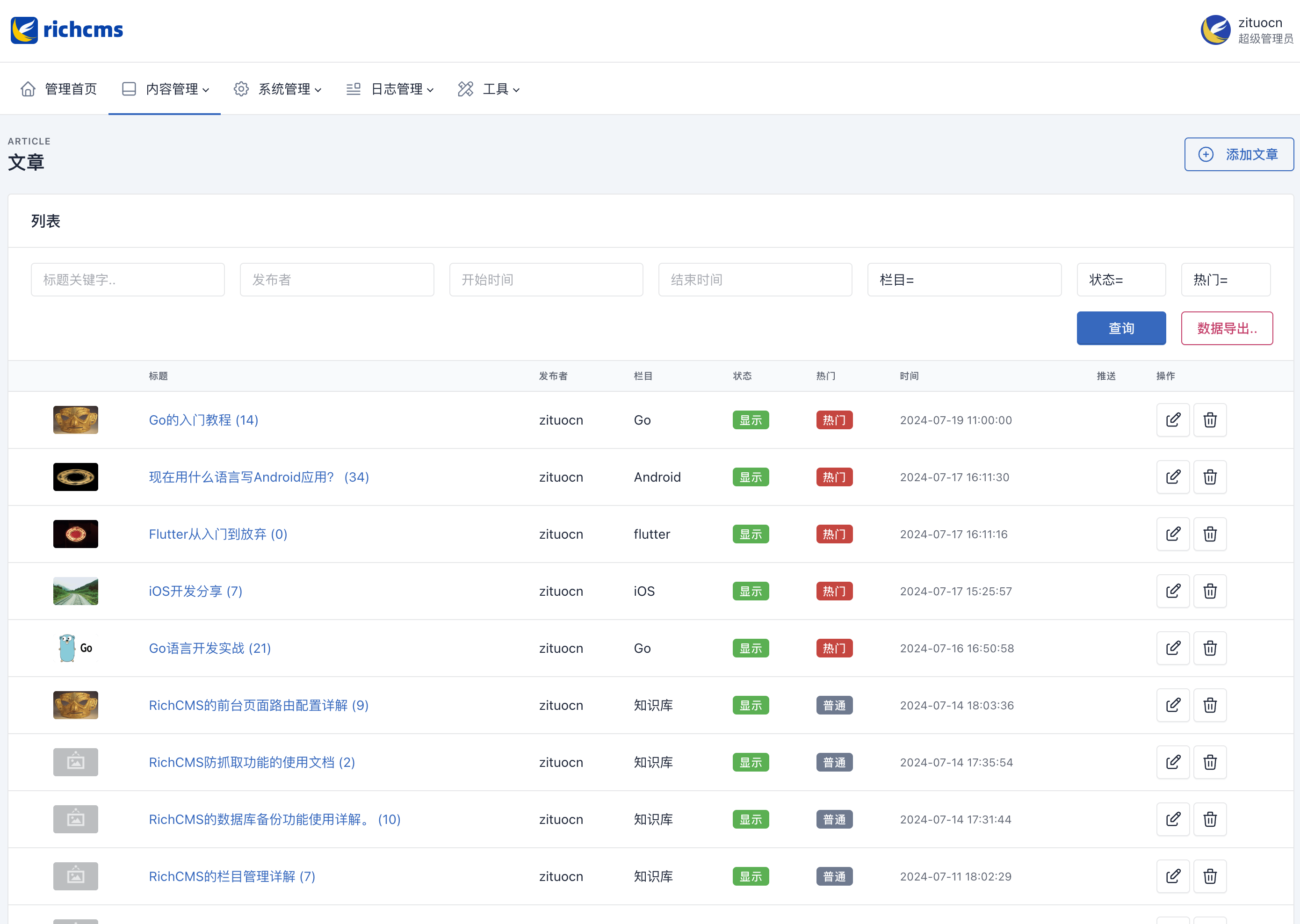The image size is (1300, 924).
Task: Click the richcms logo
Action: tap(66, 29)
